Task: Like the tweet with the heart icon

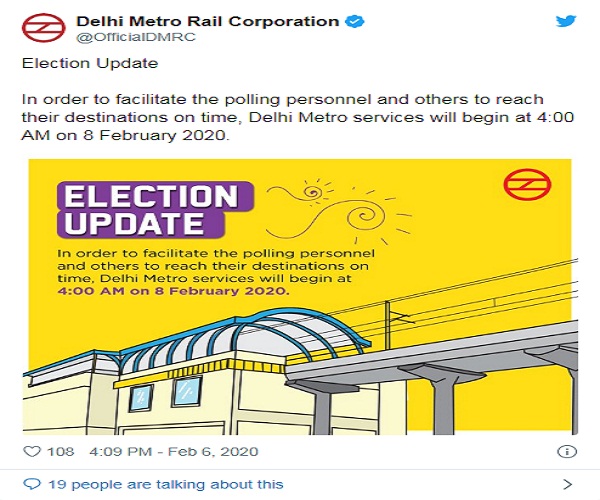Action: 31,451
